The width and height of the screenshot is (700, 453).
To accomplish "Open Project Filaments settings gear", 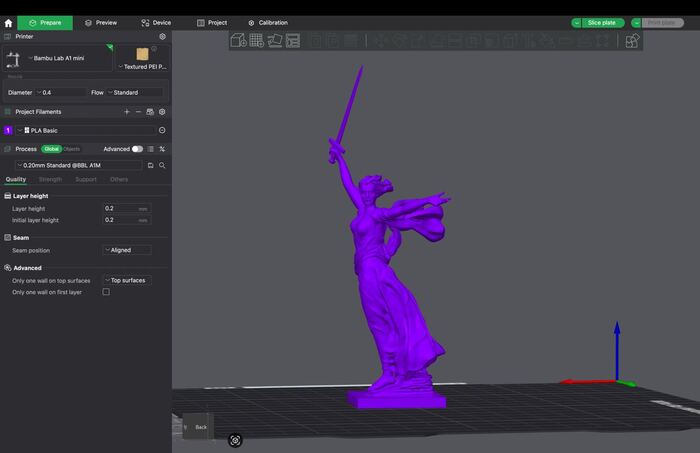I will pyautogui.click(x=162, y=112).
